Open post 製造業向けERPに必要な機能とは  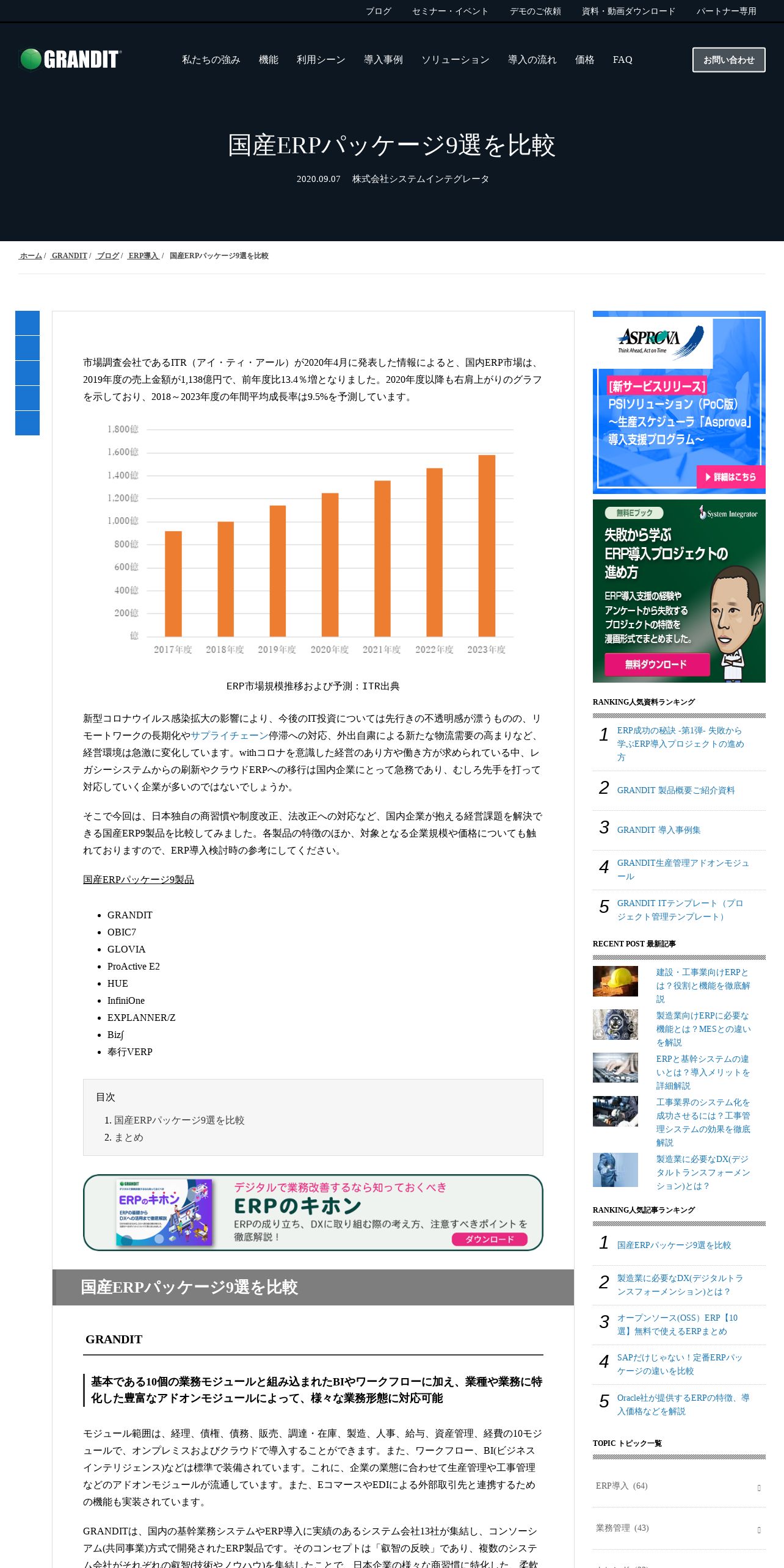tap(703, 1029)
